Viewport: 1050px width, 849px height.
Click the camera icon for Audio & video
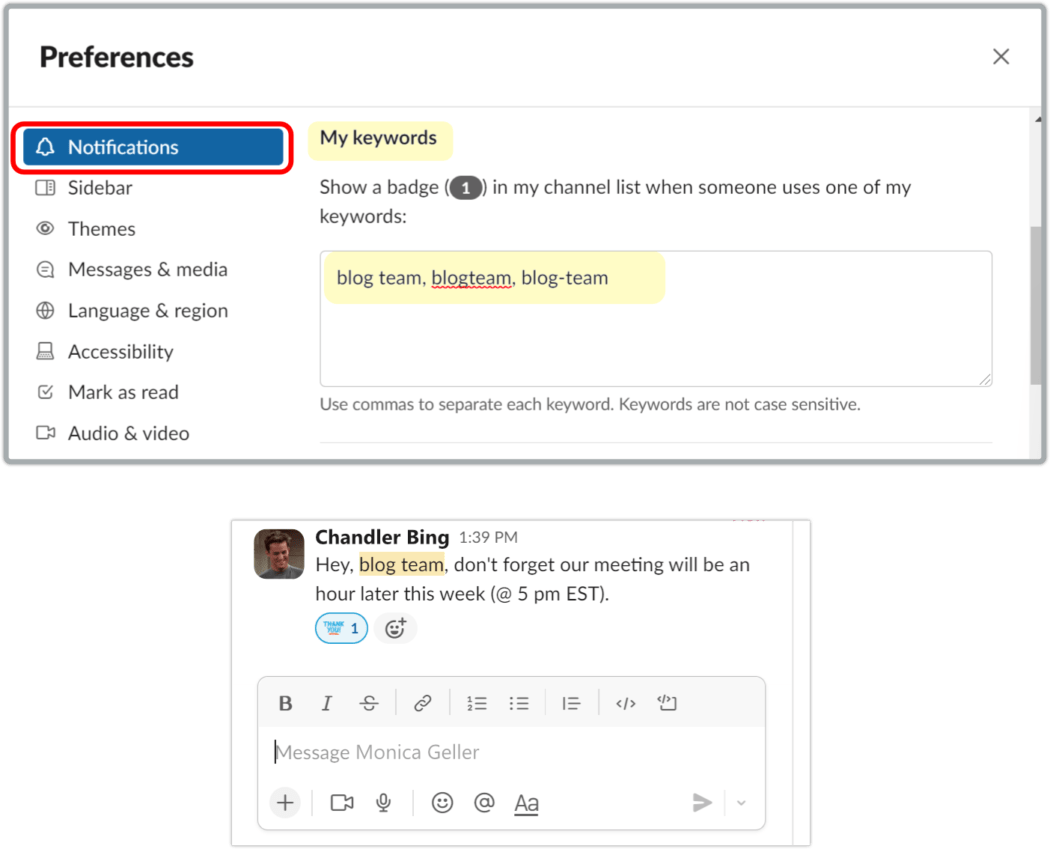45,433
